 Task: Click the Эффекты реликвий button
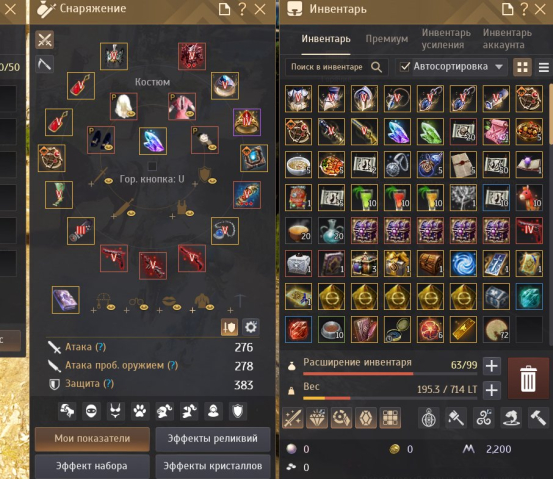[213, 439]
